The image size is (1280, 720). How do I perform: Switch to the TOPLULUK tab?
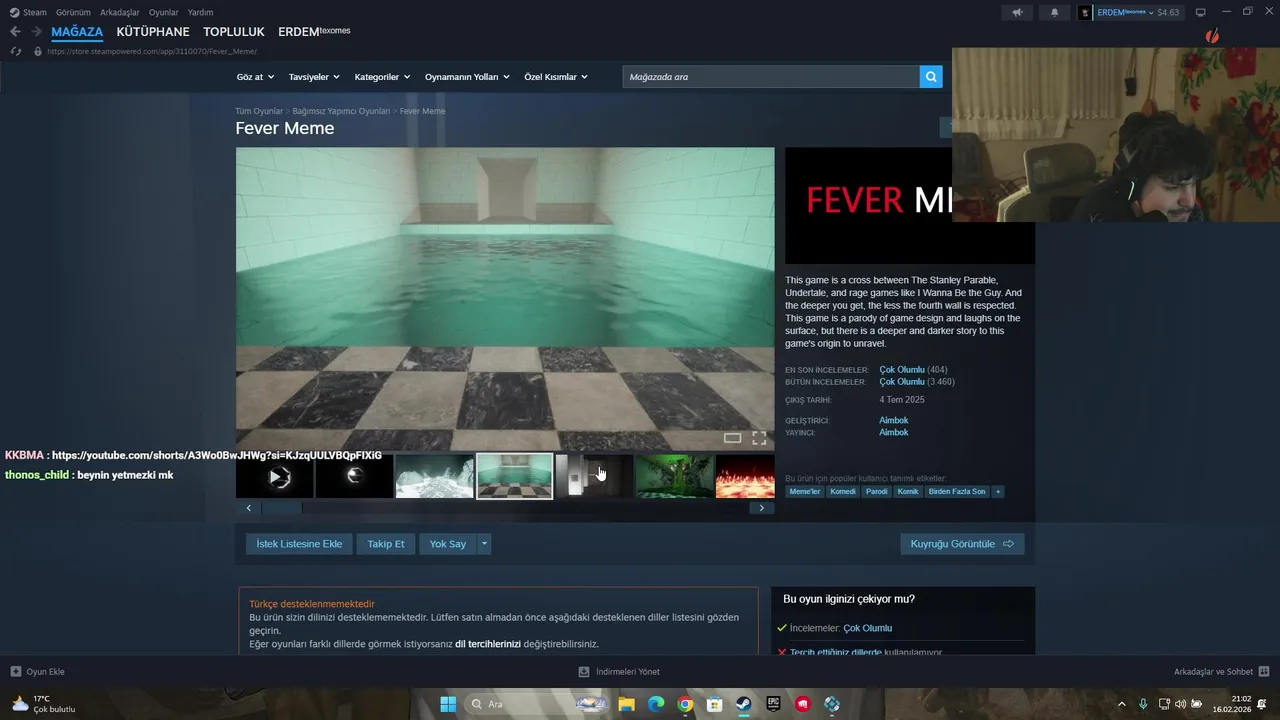pos(234,32)
